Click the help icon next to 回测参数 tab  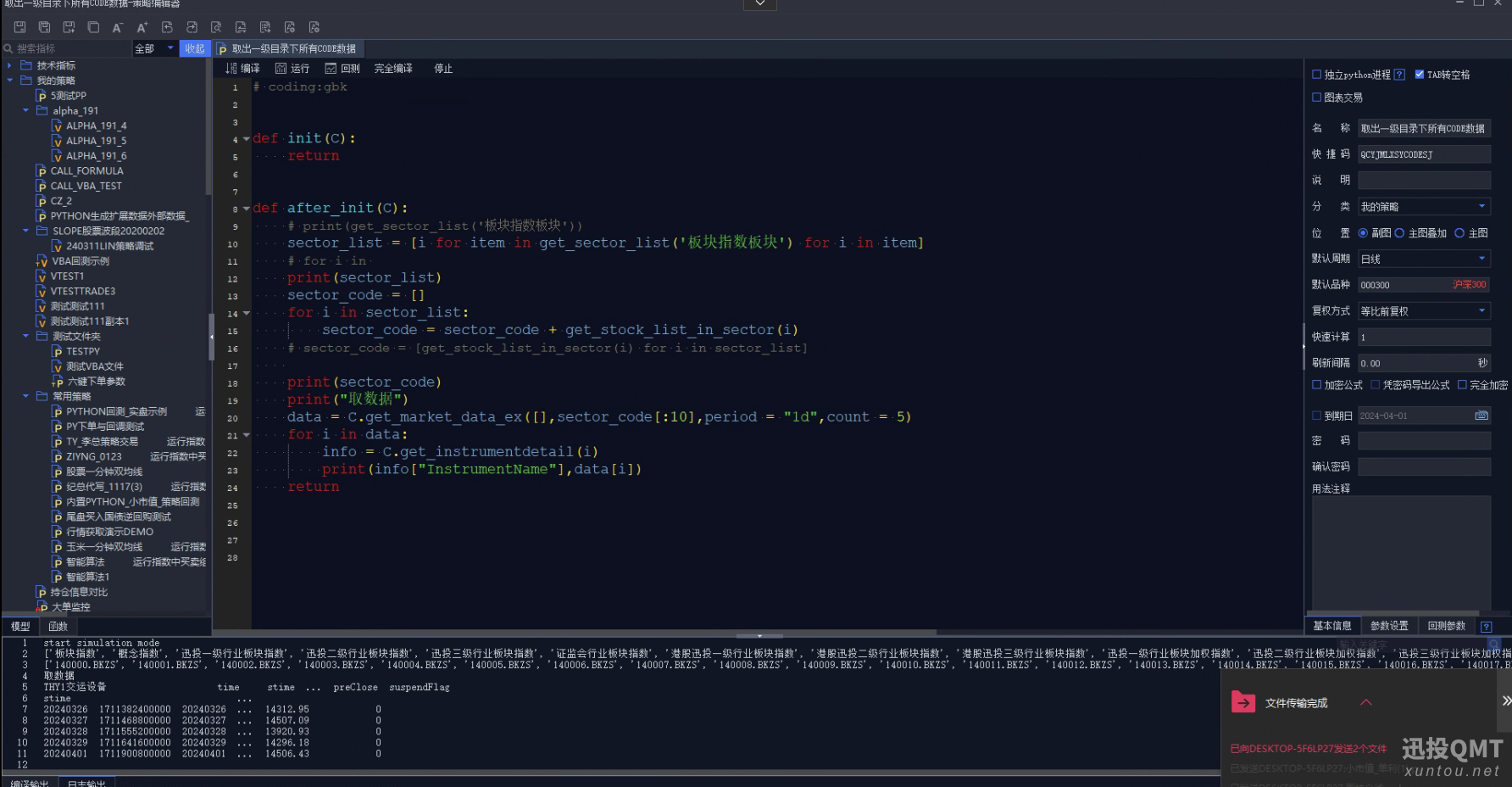click(x=1486, y=627)
